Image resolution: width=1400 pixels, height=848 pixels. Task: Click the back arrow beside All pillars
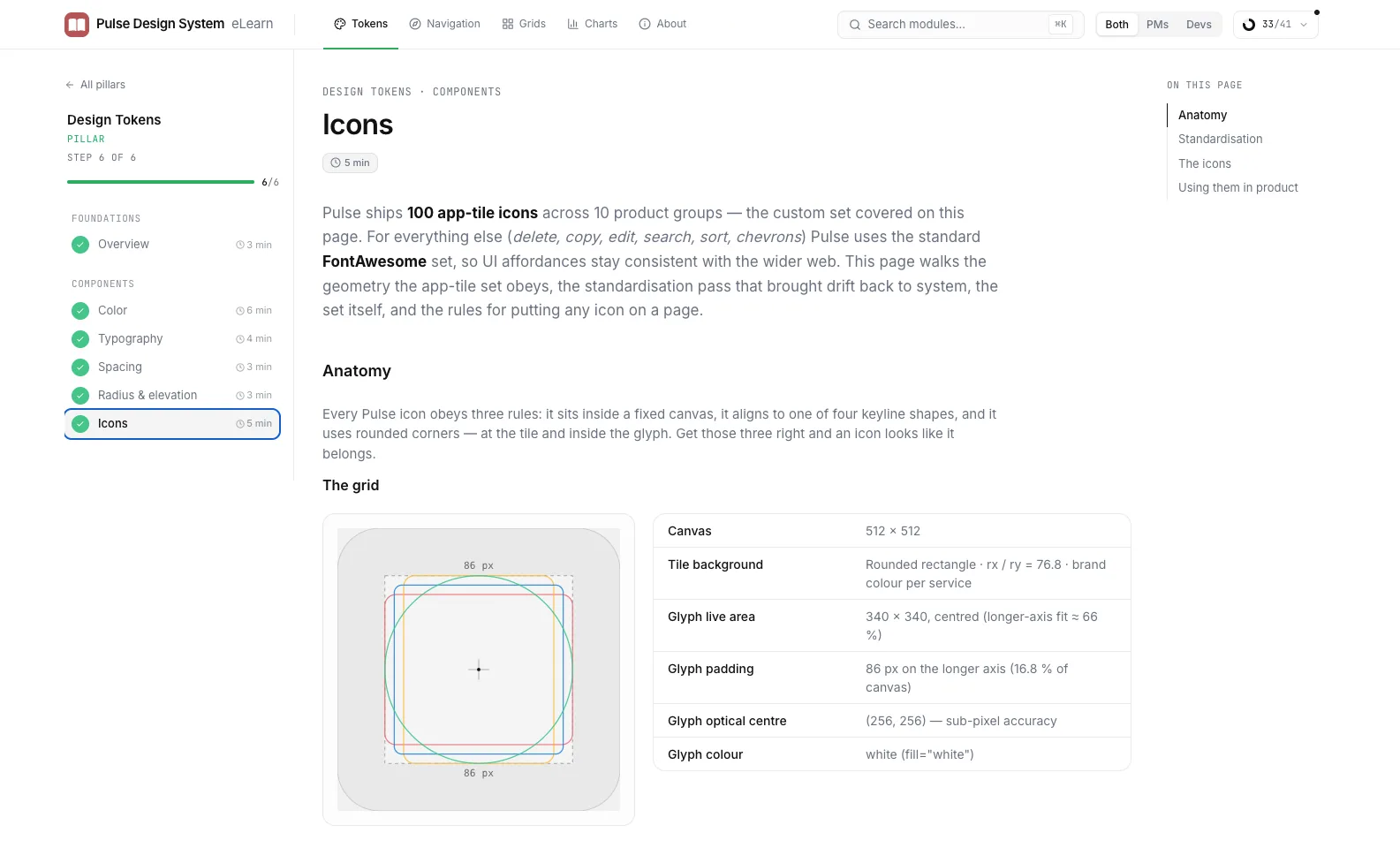pos(70,85)
